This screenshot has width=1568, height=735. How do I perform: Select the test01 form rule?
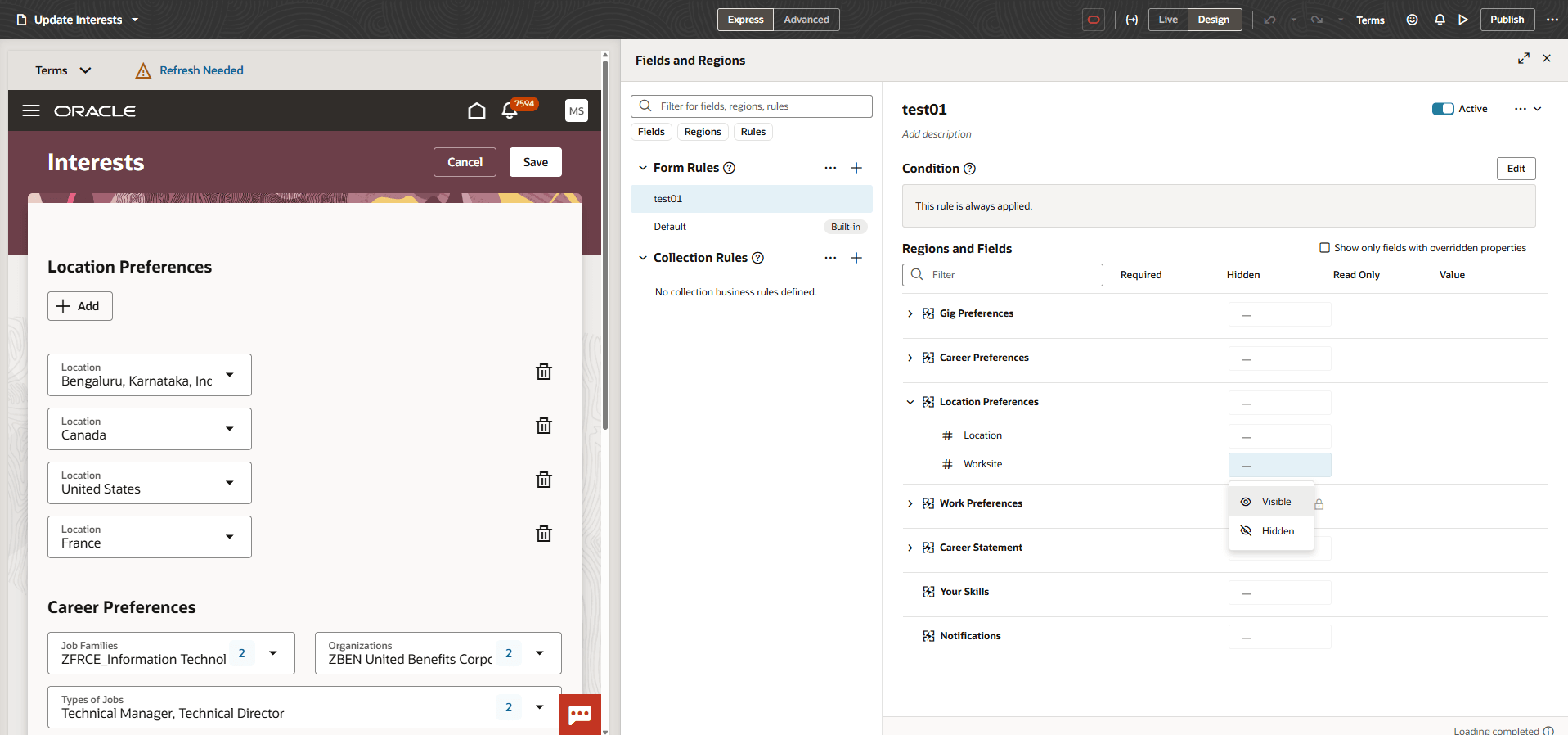(x=752, y=199)
